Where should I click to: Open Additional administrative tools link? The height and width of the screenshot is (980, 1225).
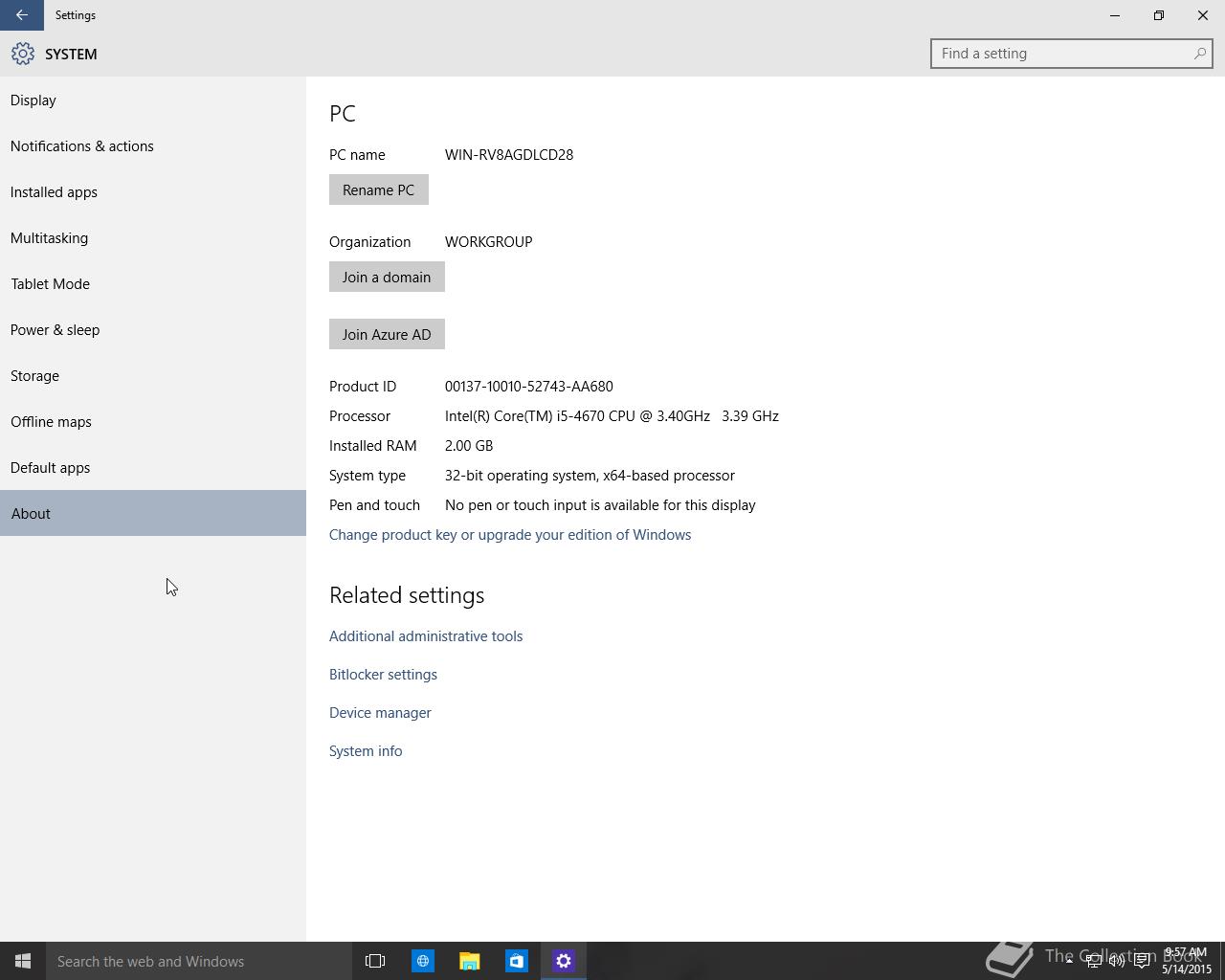tap(426, 635)
